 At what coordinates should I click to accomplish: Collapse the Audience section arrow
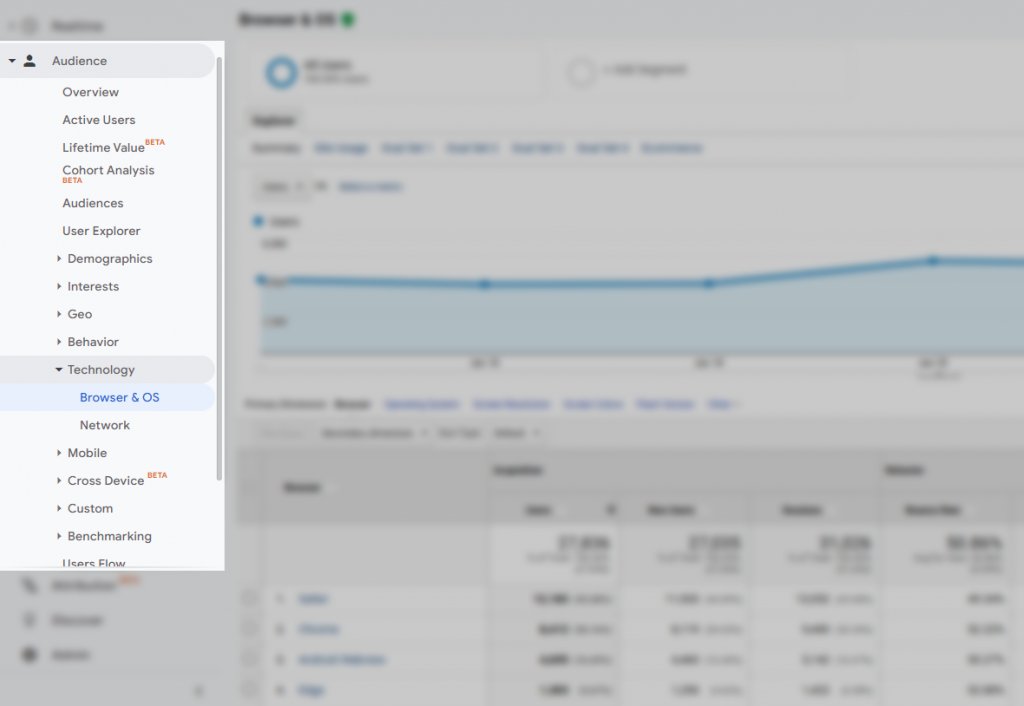(x=12, y=61)
